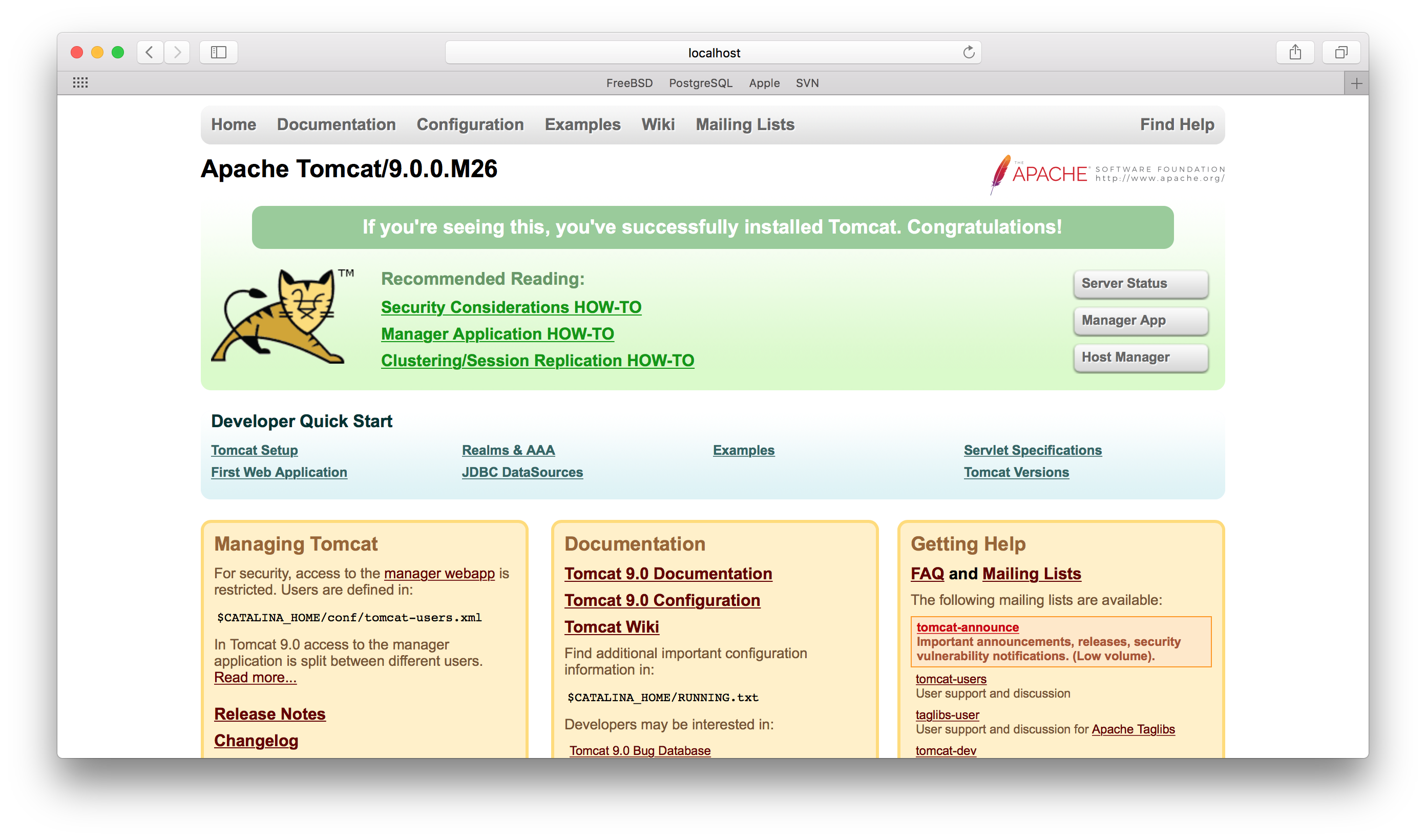Screen dimensions: 1426x840
Task: Open Wiki in the top nav
Action: pos(658,124)
